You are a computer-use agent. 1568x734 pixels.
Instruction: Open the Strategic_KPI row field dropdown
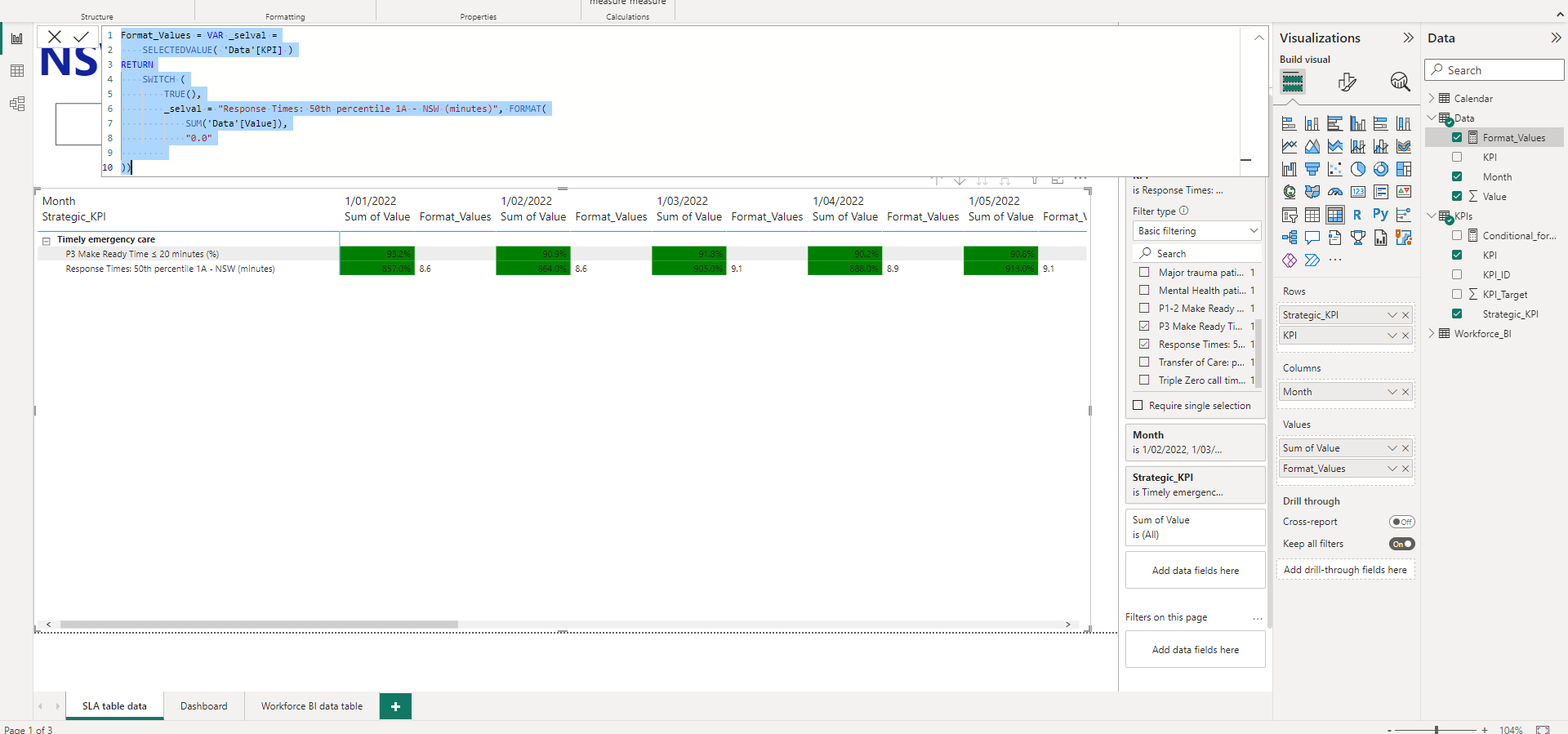pyautogui.click(x=1392, y=315)
